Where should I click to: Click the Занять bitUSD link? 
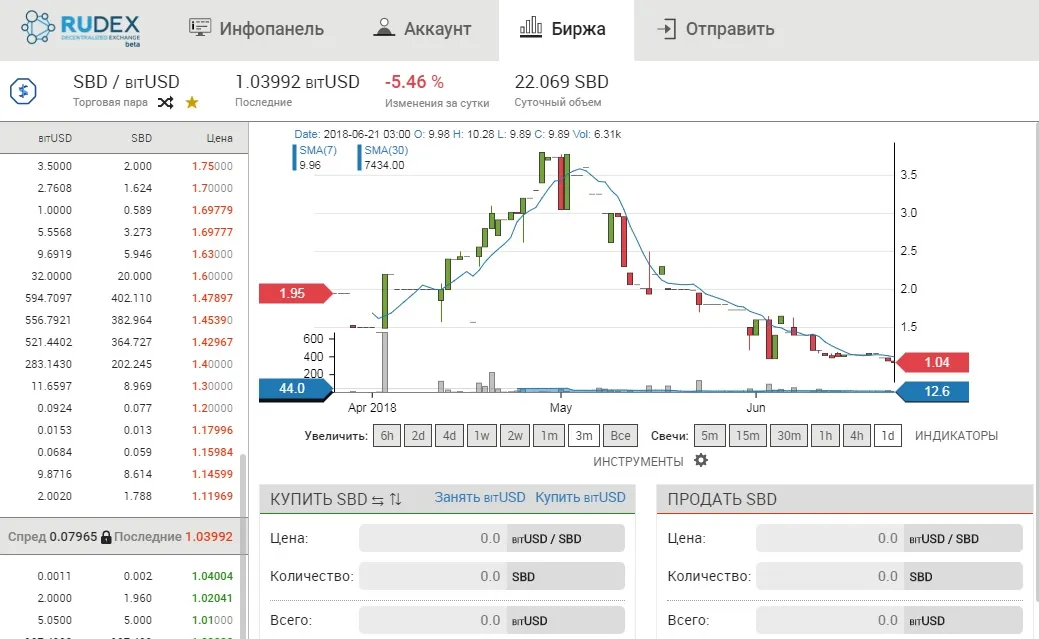(x=480, y=497)
